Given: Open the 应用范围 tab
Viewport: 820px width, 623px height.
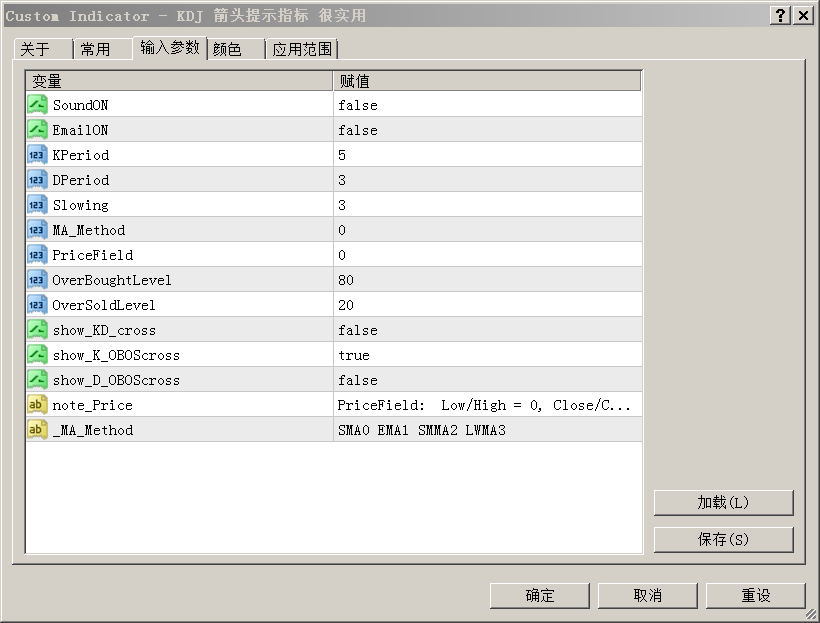Looking at the screenshot, I should click(302, 49).
